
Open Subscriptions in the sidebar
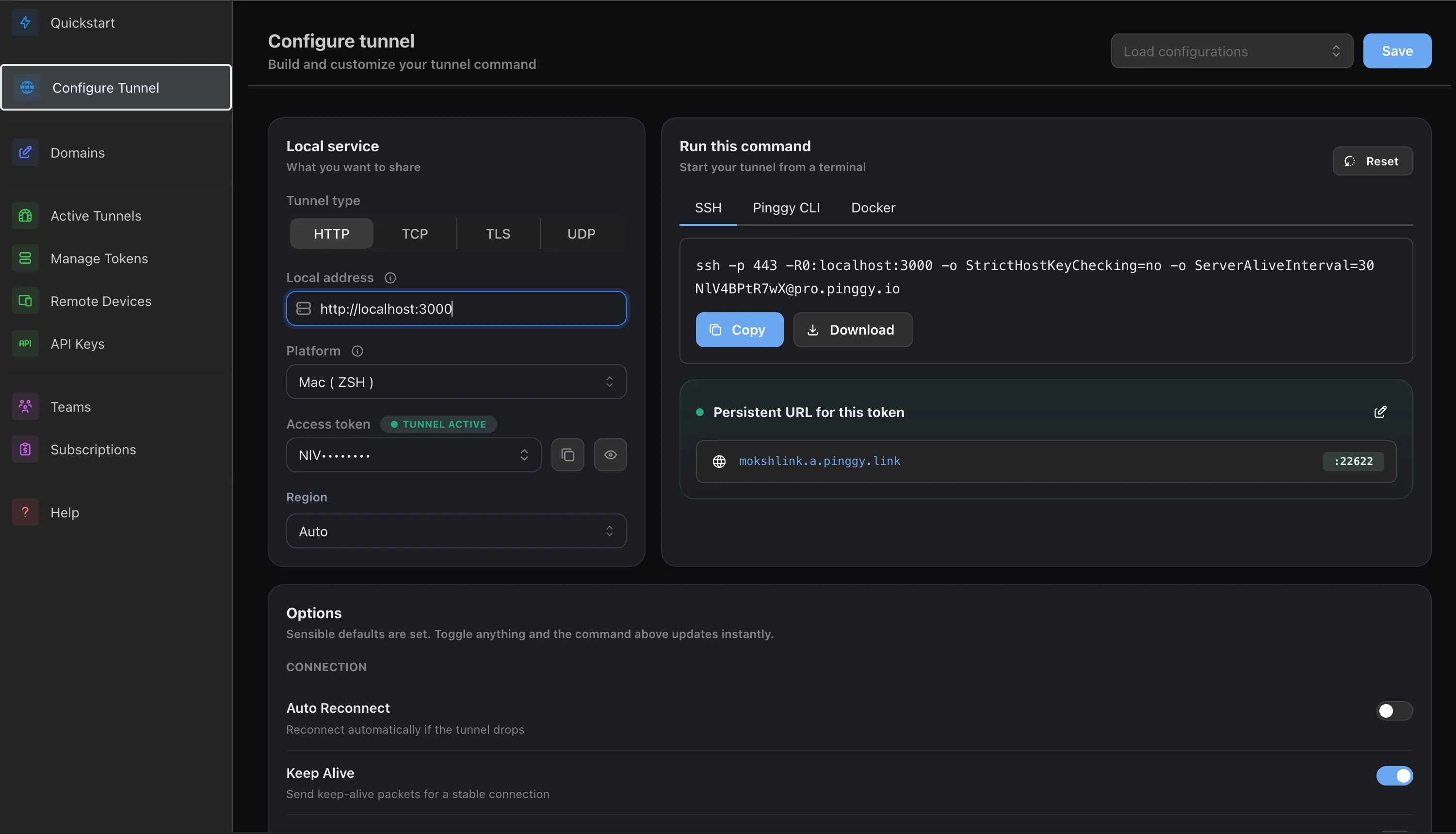pos(116,449)
